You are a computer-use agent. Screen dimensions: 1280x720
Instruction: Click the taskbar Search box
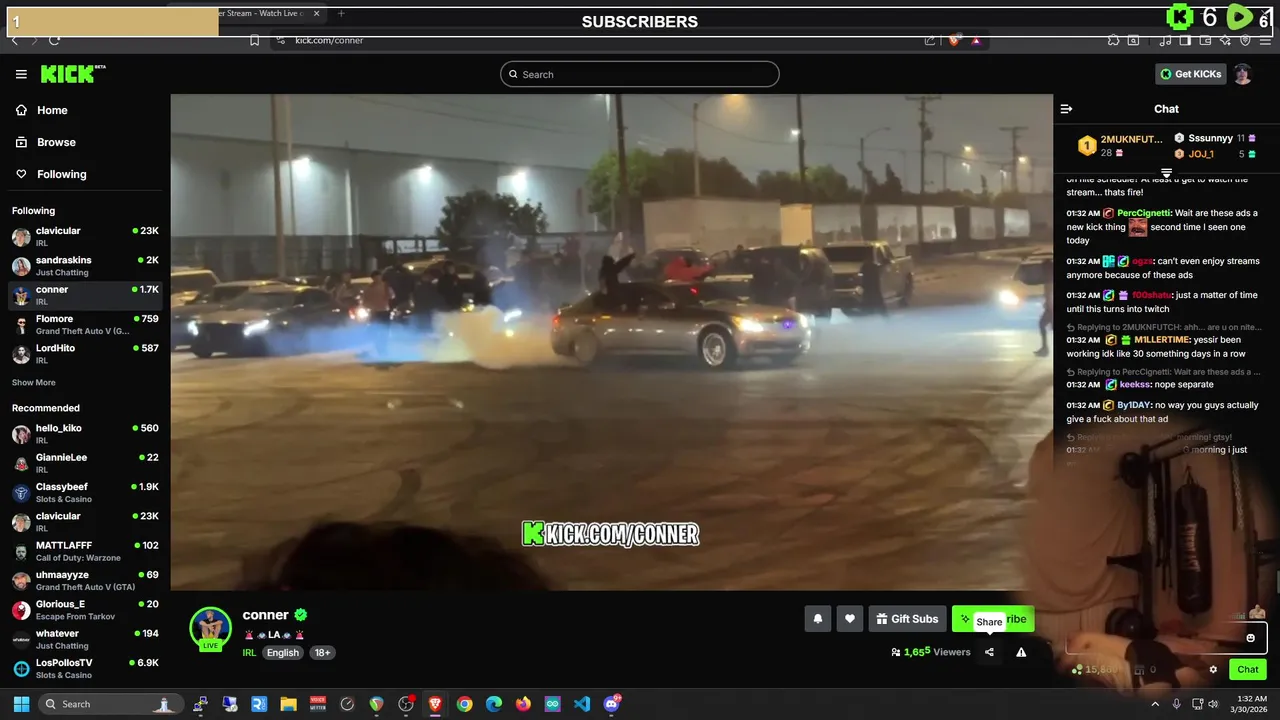tap(111, 704)
